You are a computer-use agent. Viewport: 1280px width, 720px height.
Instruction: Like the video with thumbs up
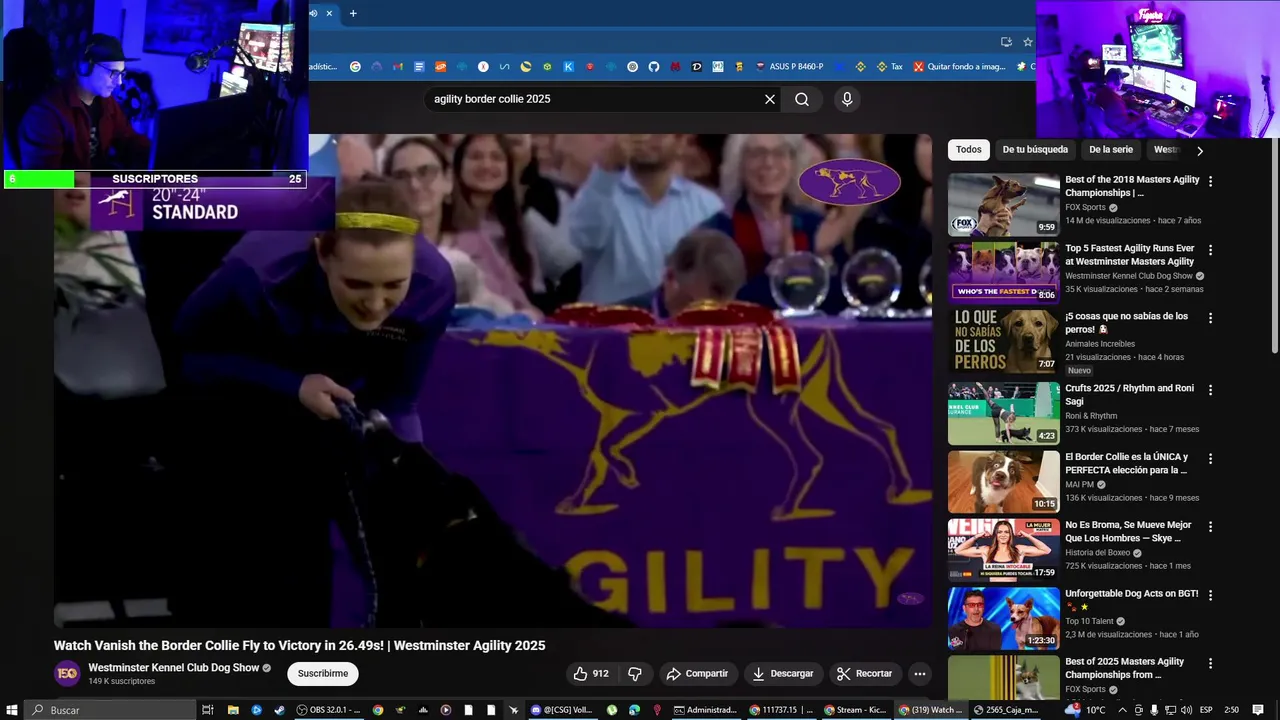click(591, 674)
